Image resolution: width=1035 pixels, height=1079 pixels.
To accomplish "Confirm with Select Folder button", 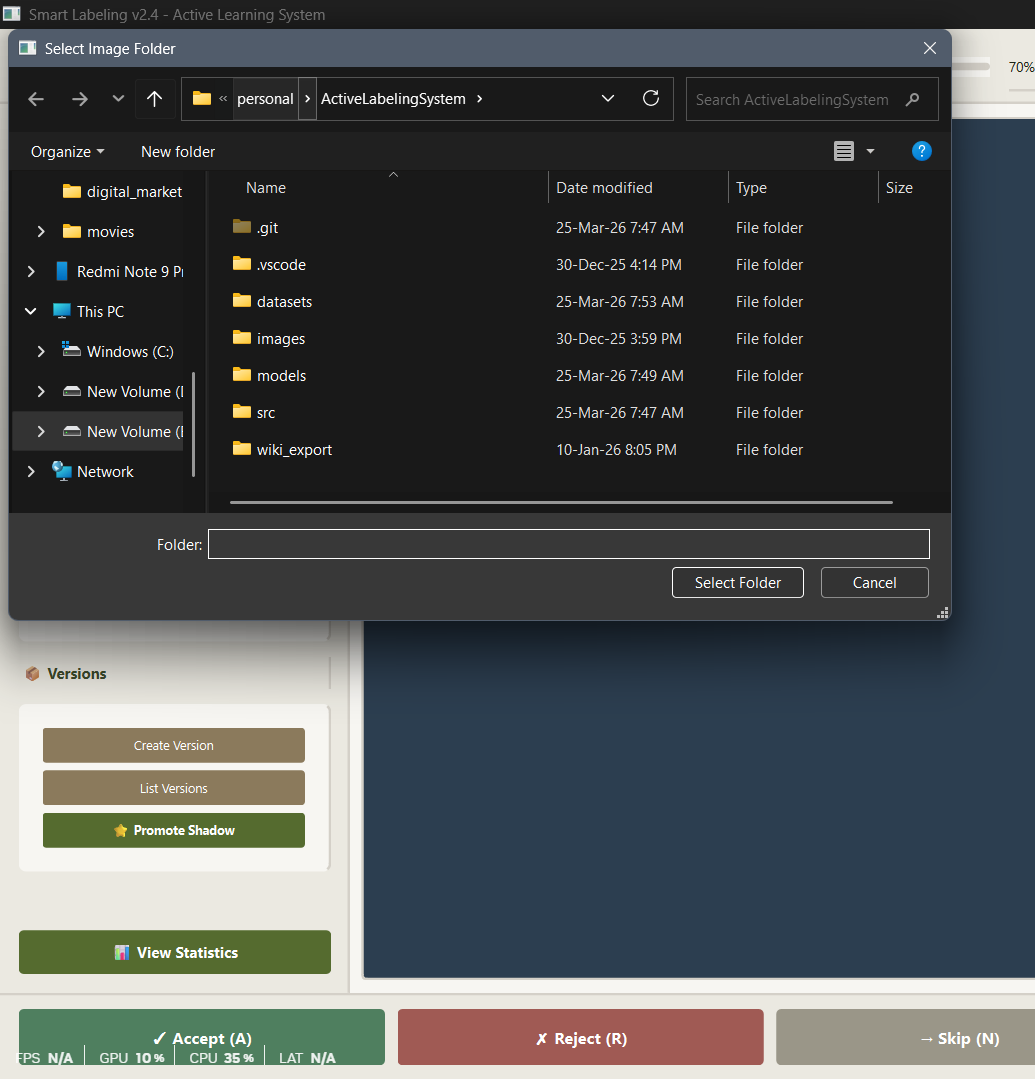I will pos(738,583).
